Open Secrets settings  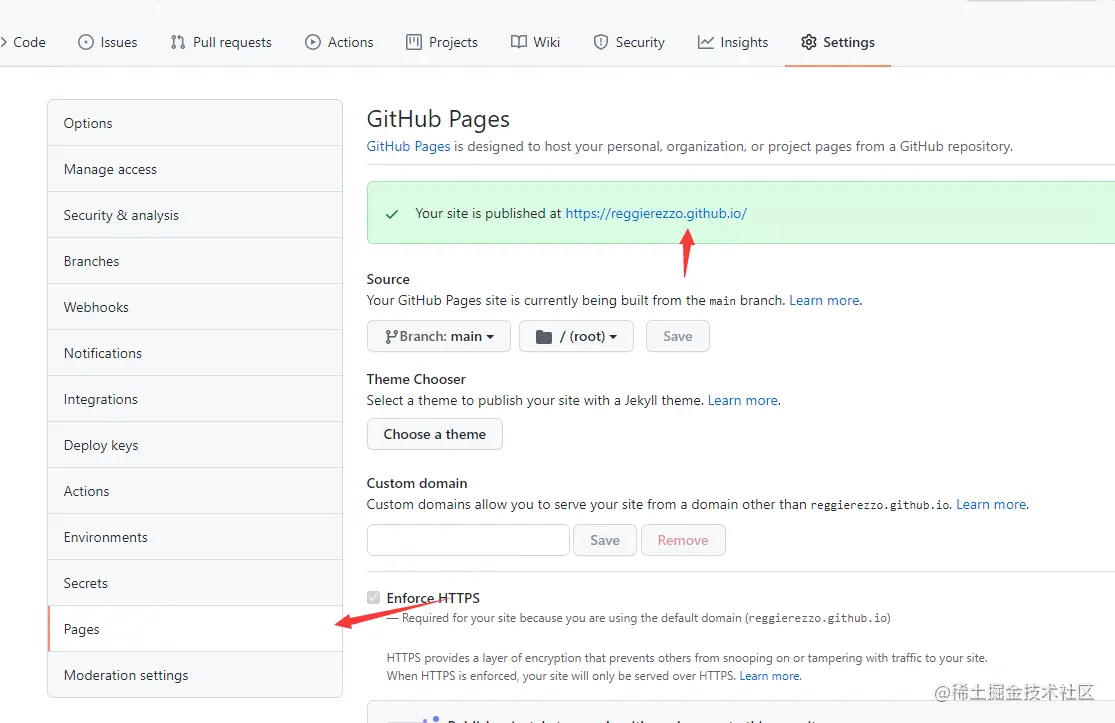(x=195, y=583)
